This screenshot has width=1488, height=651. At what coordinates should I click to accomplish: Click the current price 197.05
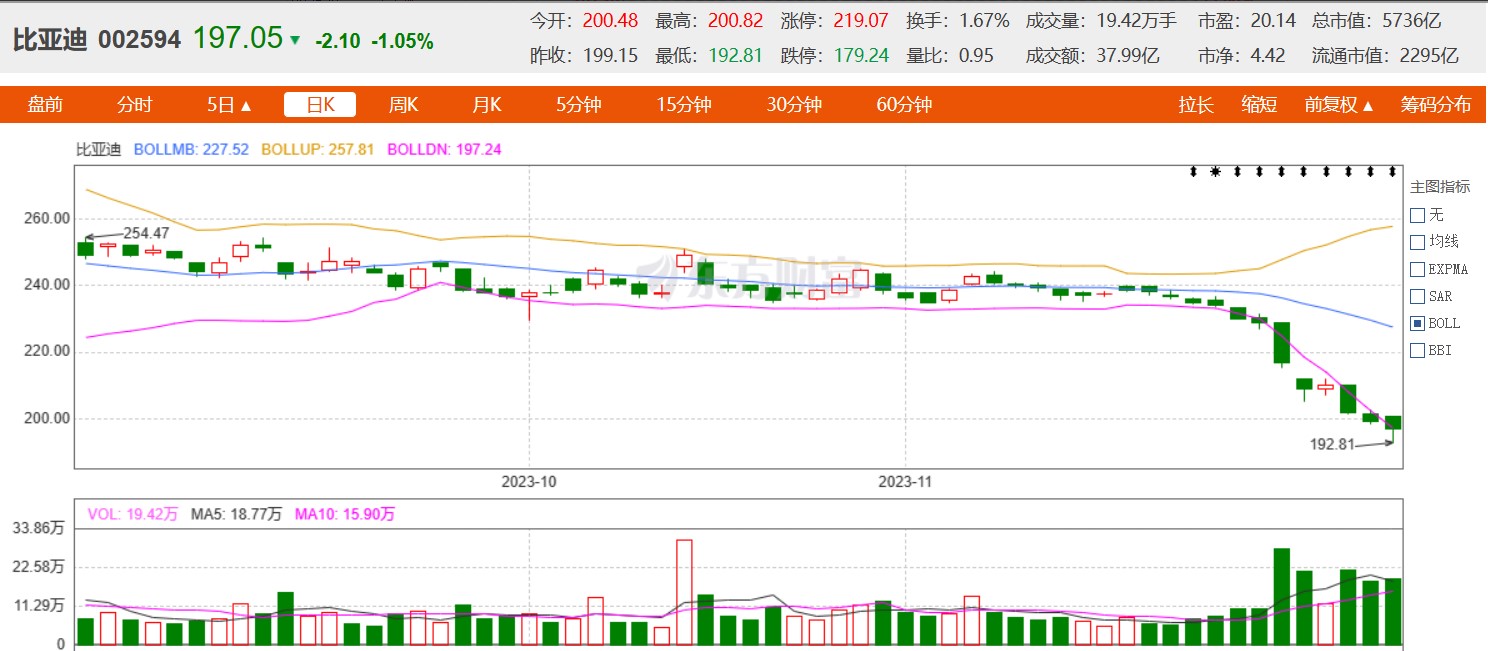[238, 38]
